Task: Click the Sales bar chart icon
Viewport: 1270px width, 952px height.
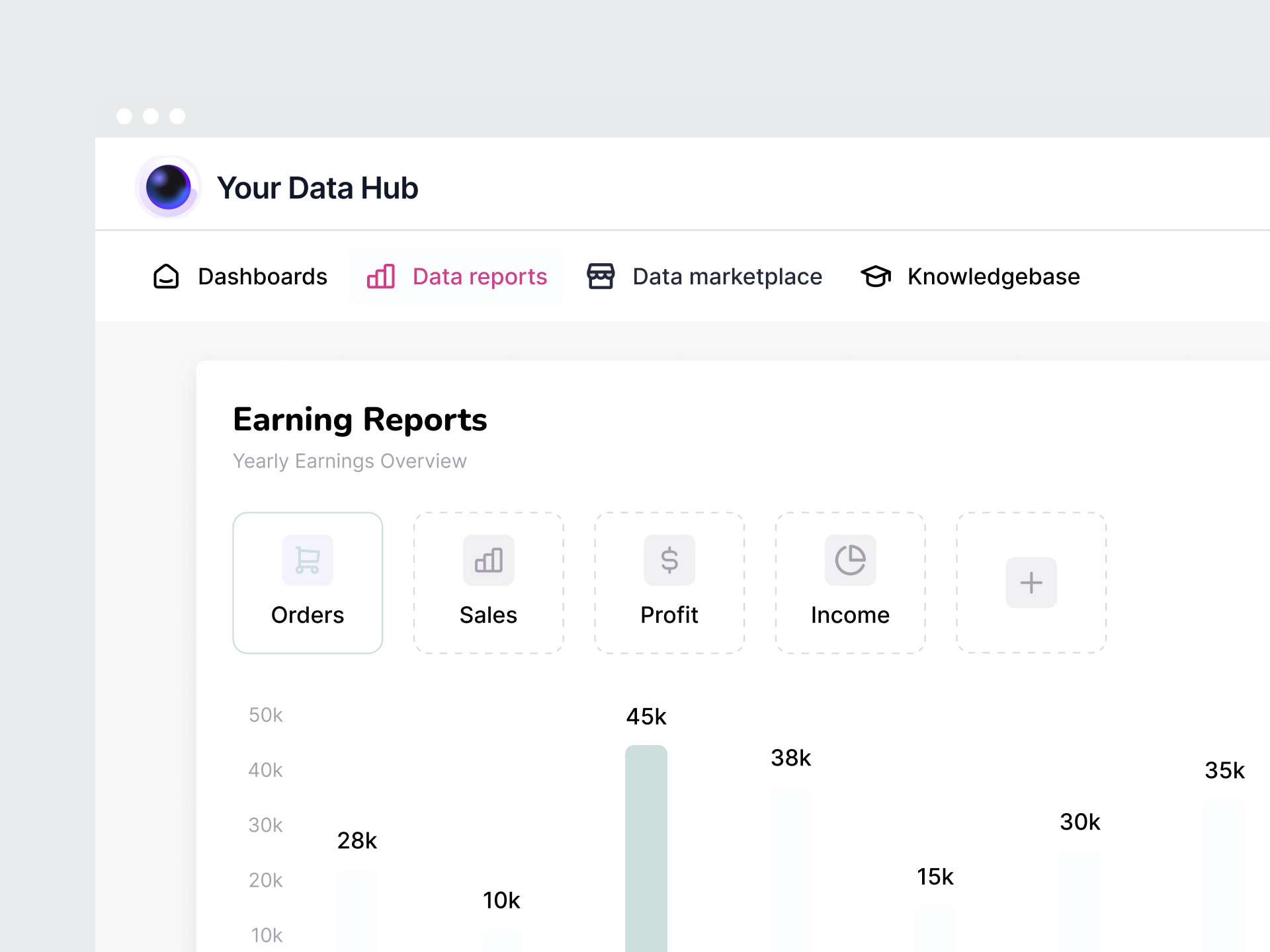Action: [488, 560]
